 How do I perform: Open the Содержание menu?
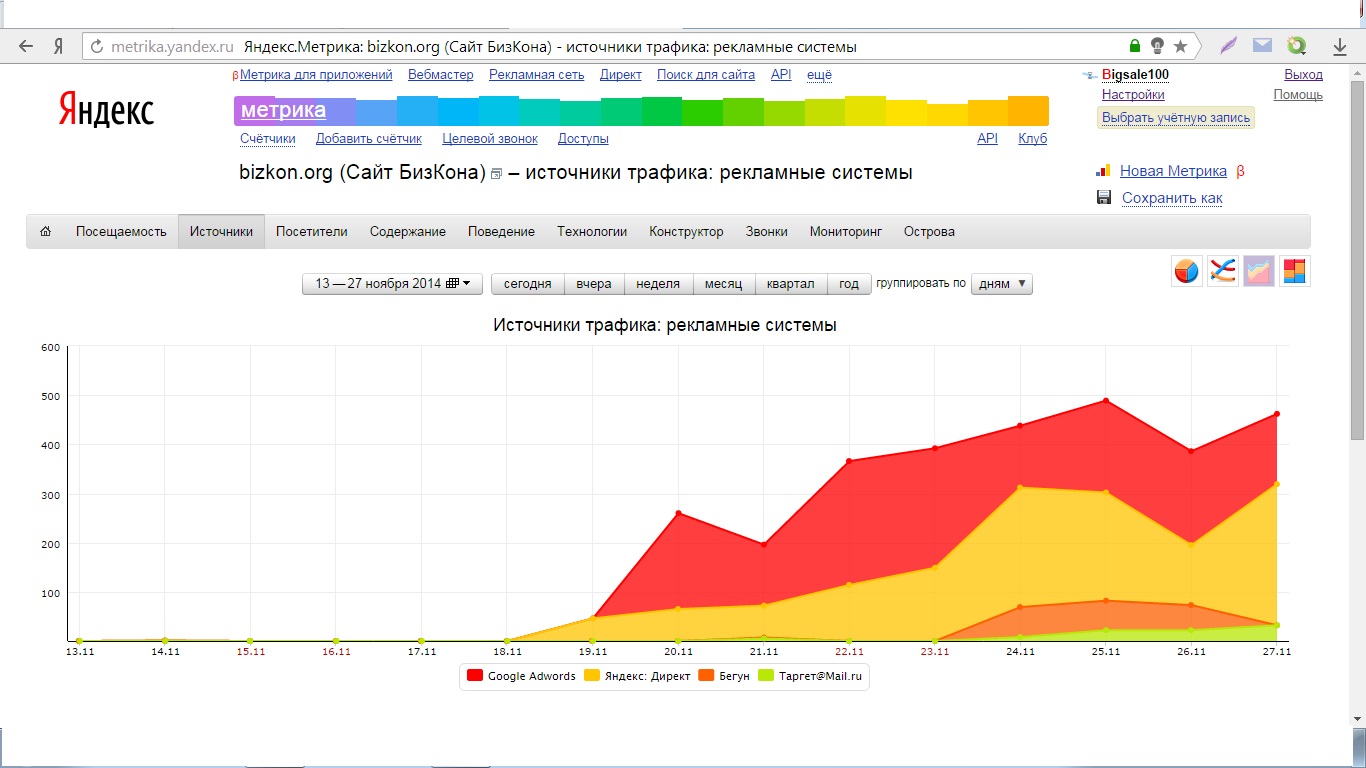click(x=408, y=231)
